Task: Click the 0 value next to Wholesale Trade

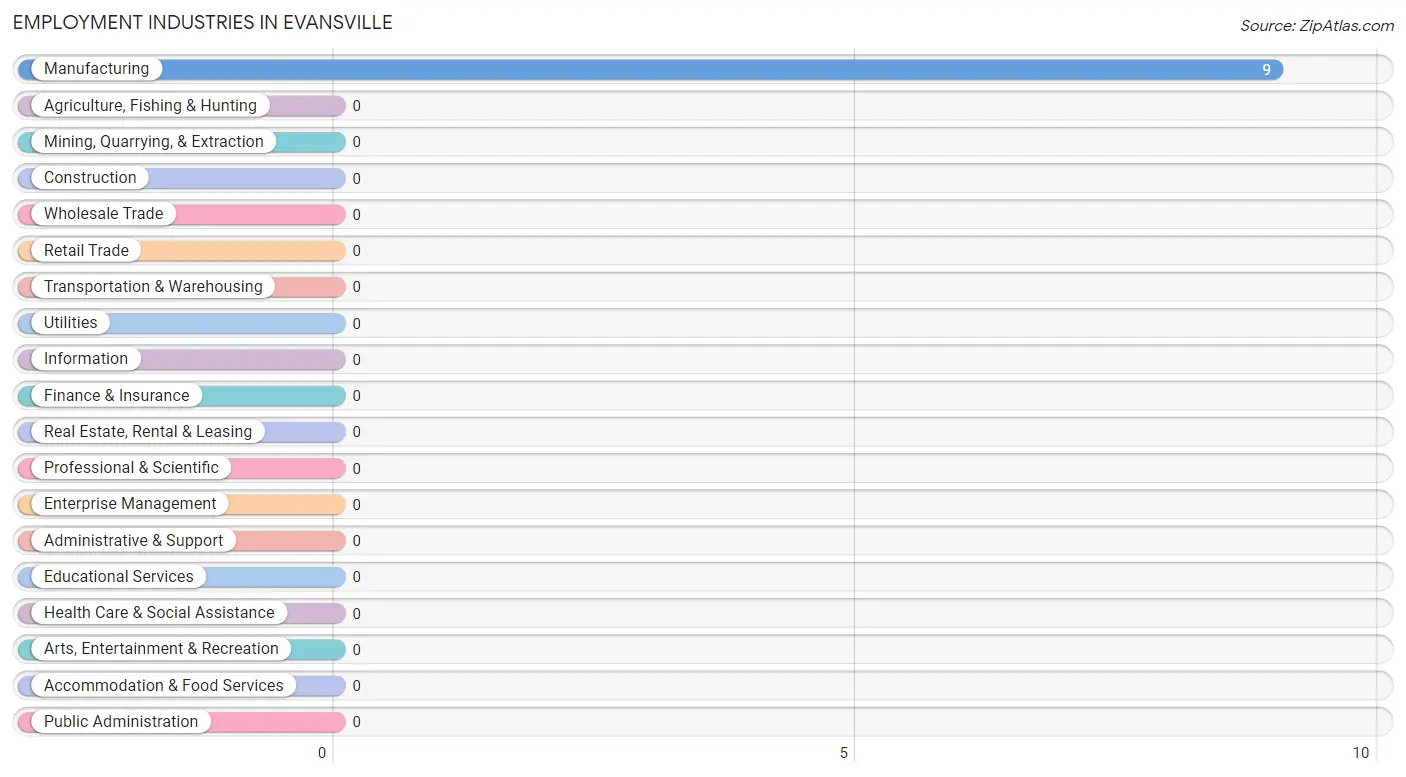Action: coord(356,215)
